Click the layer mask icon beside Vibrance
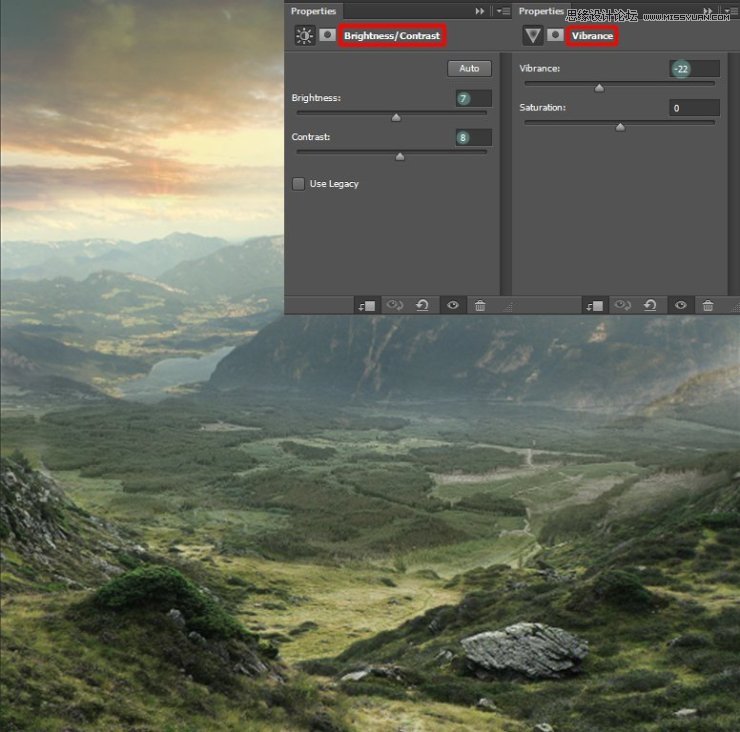This screenshot has height=732, width=740. click(555, 35)
